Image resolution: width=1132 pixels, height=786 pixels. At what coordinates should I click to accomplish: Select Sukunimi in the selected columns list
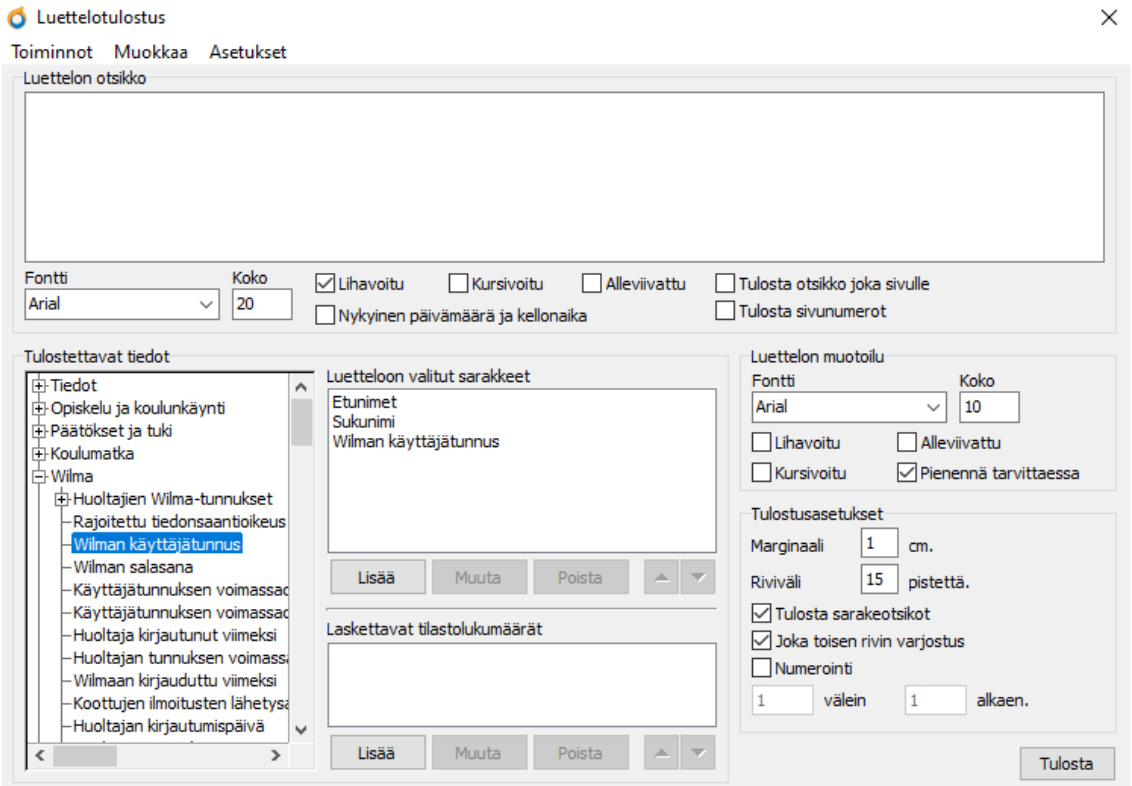click(x=363, y=422)
